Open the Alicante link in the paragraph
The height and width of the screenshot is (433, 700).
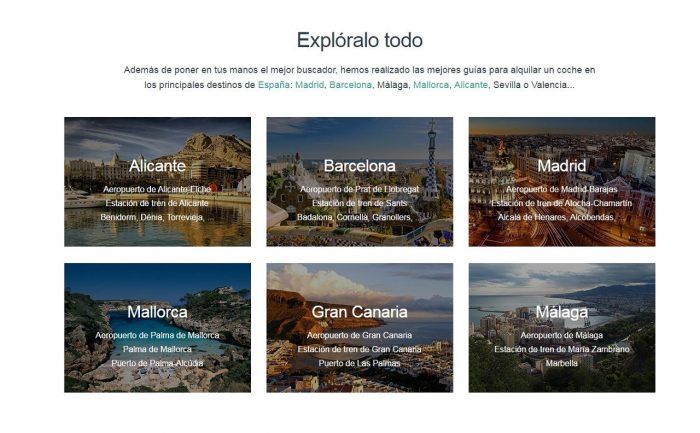tap(471, 85)
